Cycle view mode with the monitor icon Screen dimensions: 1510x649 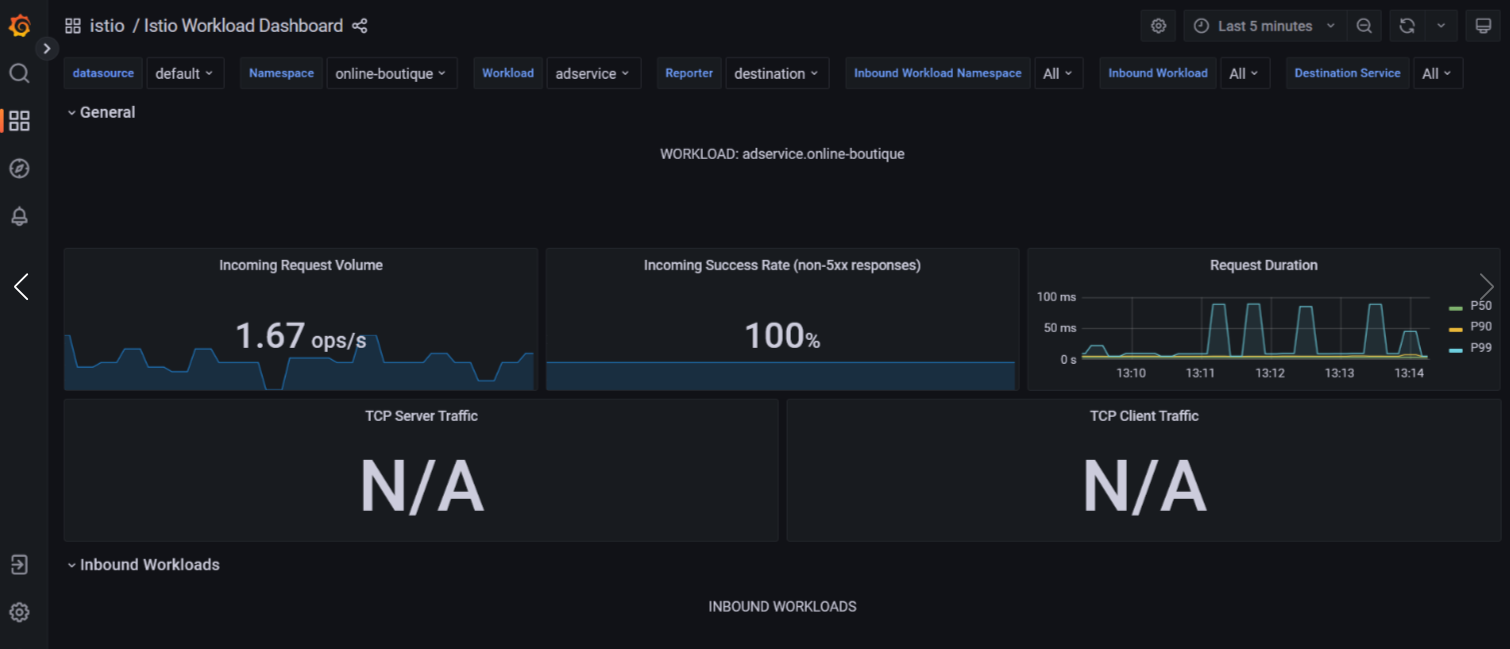[x=1484, y=26]
